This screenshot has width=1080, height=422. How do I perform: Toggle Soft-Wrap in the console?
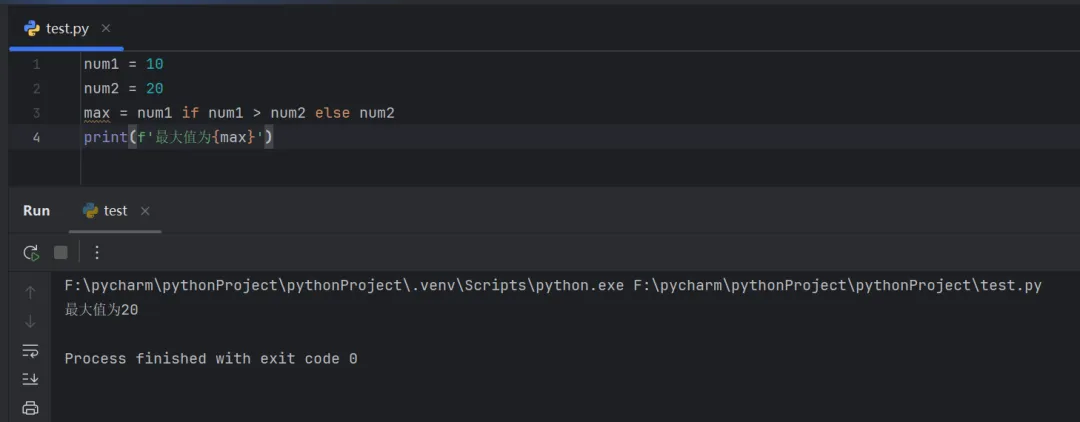coord(30,350)
